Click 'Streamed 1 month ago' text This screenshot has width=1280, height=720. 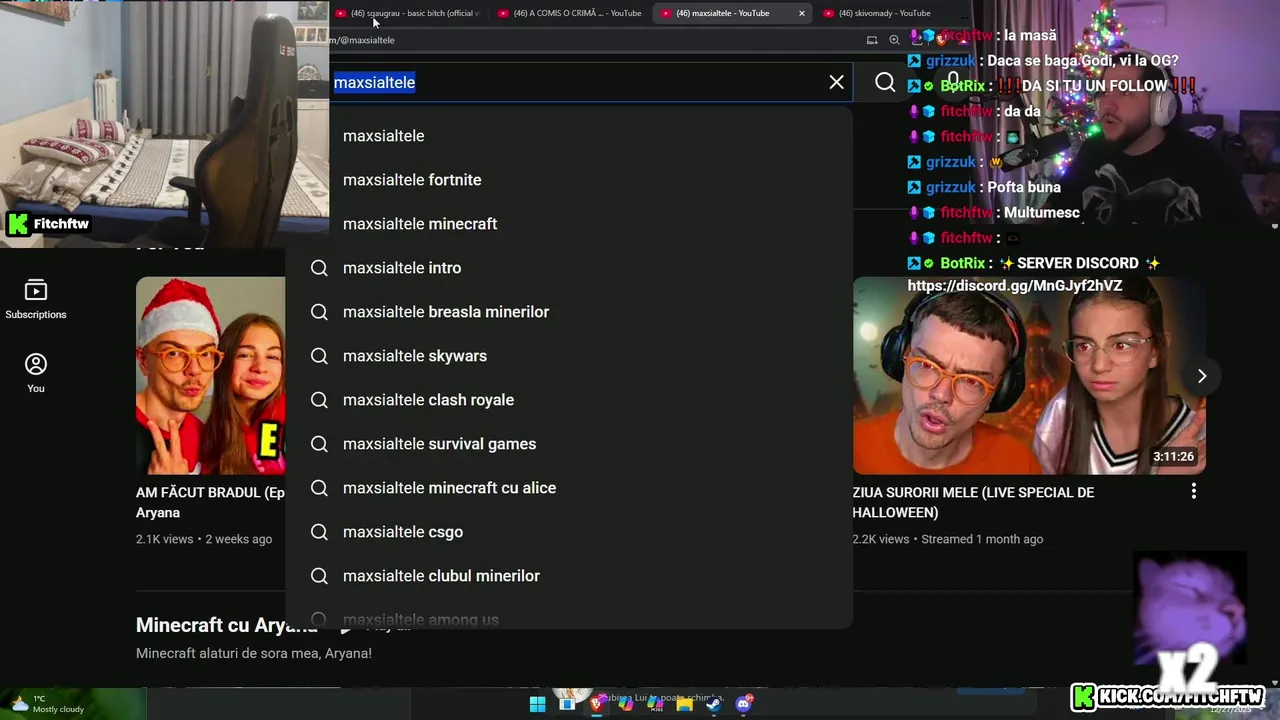point(981,539)
